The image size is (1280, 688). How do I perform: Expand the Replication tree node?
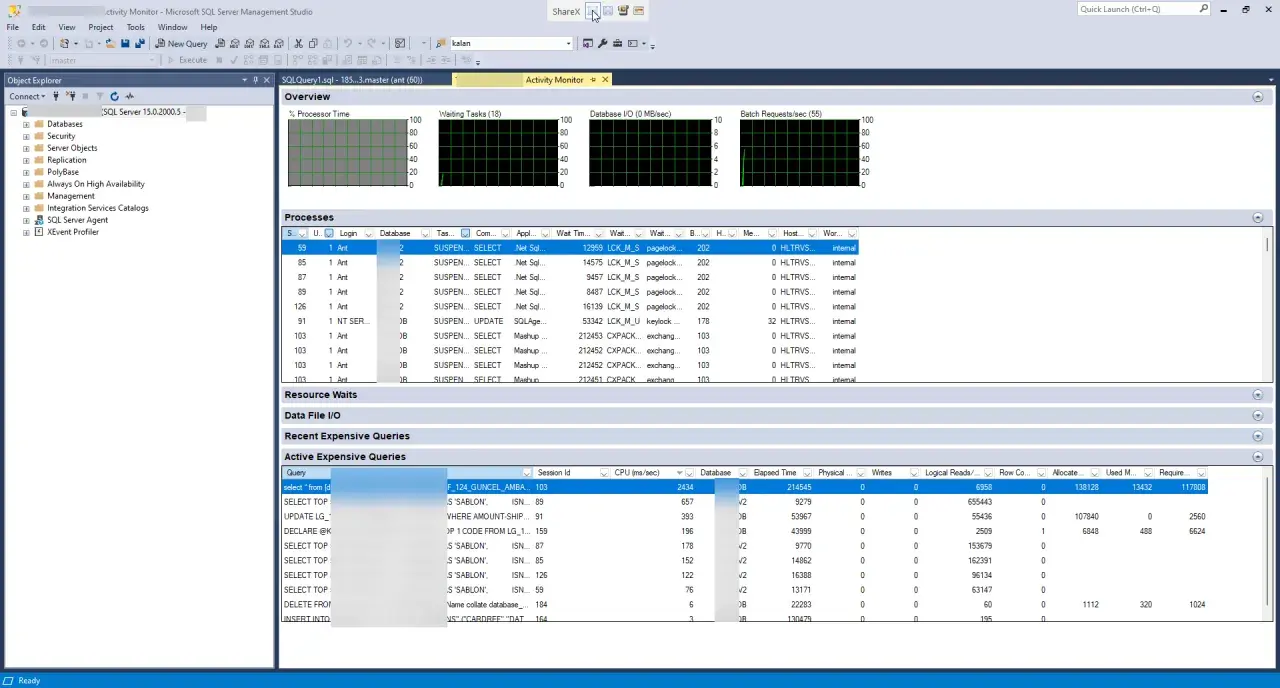point(26,160)
